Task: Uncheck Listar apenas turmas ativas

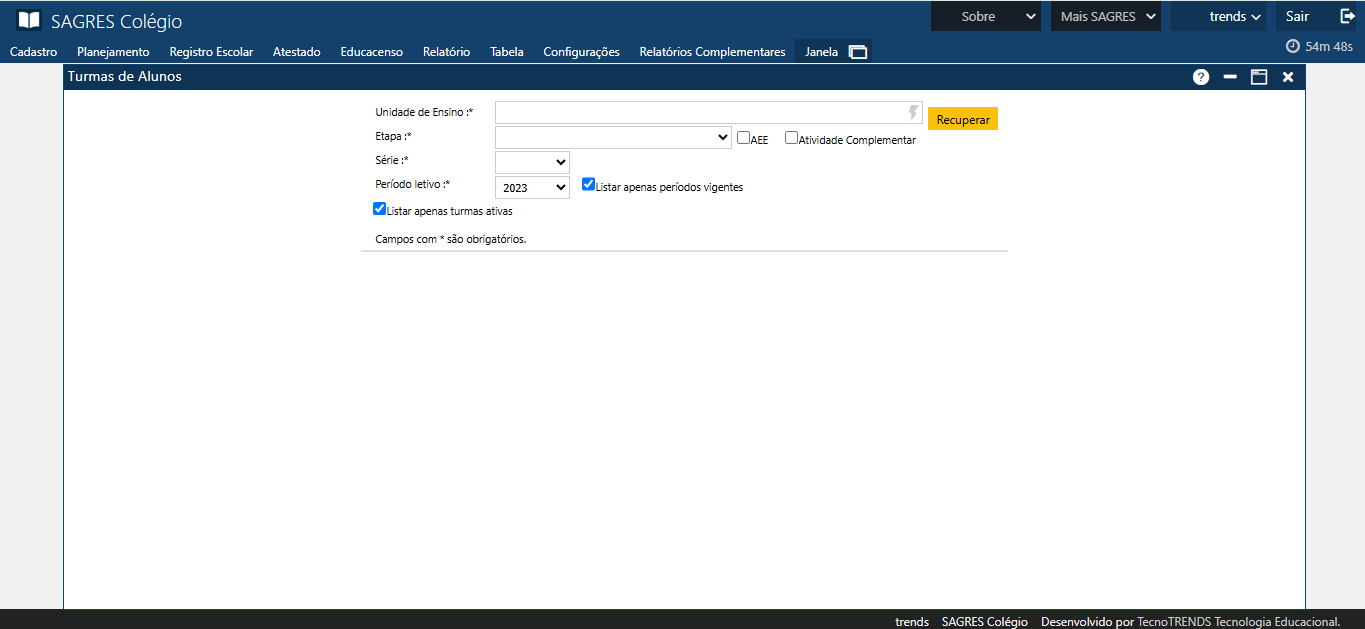Action: (x=379, y=209)
